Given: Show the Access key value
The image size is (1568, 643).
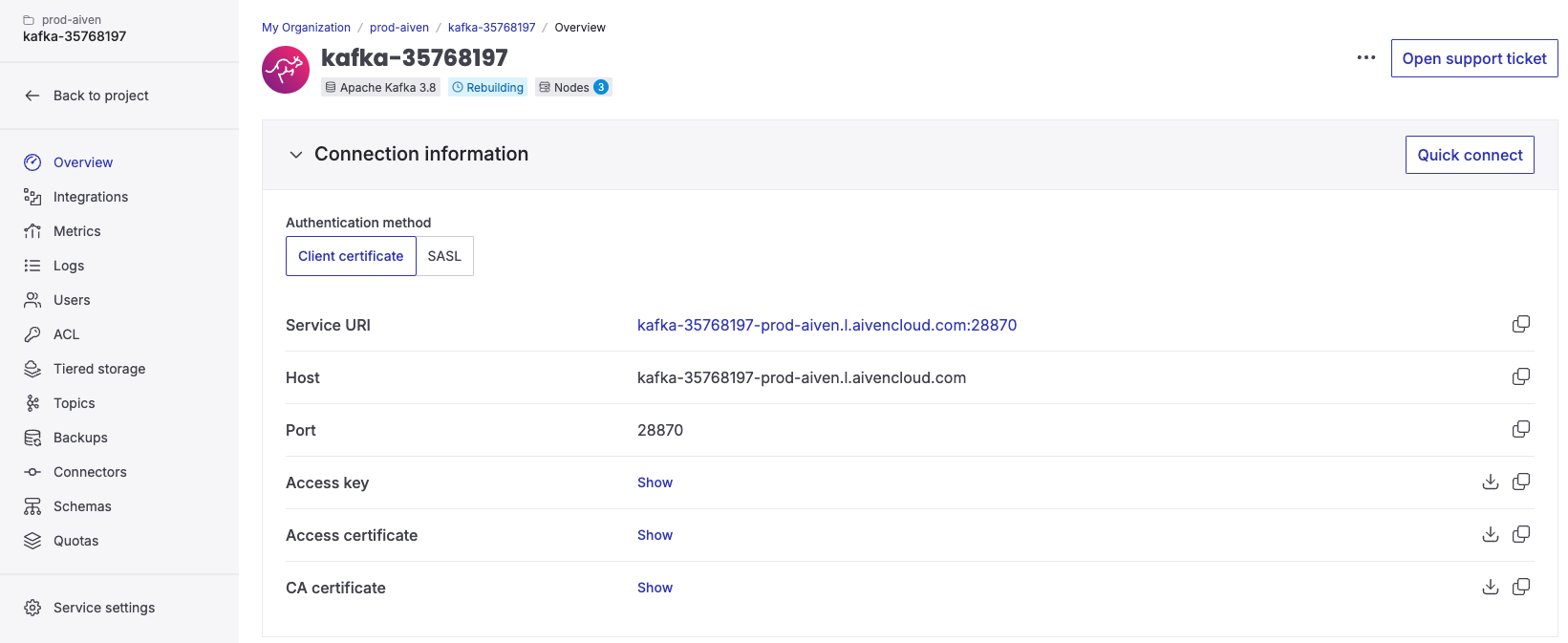Looking at the screenshot, I should coord(655,482).
